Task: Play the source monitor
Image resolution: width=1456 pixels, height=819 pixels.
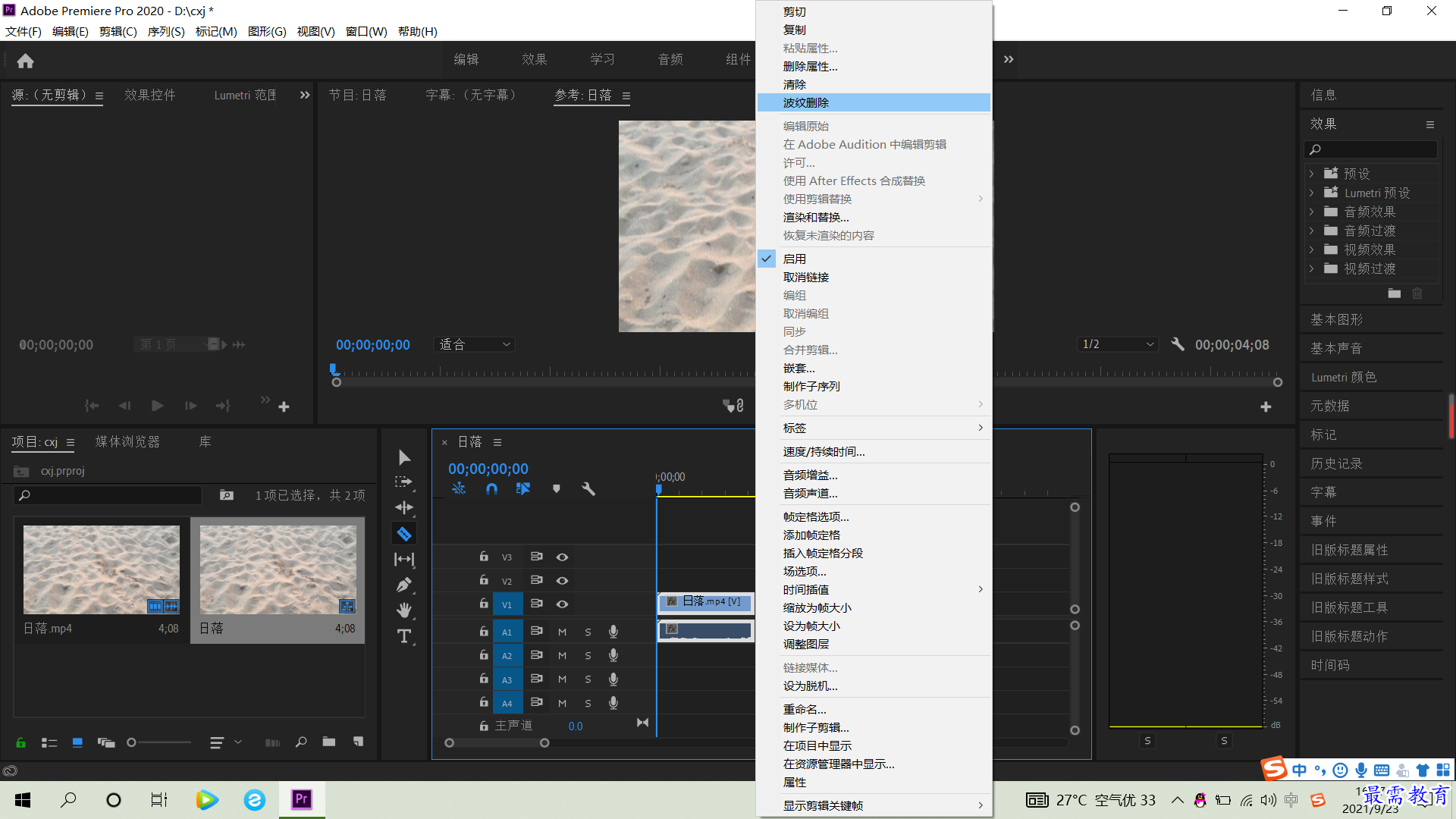Action: [x=157, y=406]
